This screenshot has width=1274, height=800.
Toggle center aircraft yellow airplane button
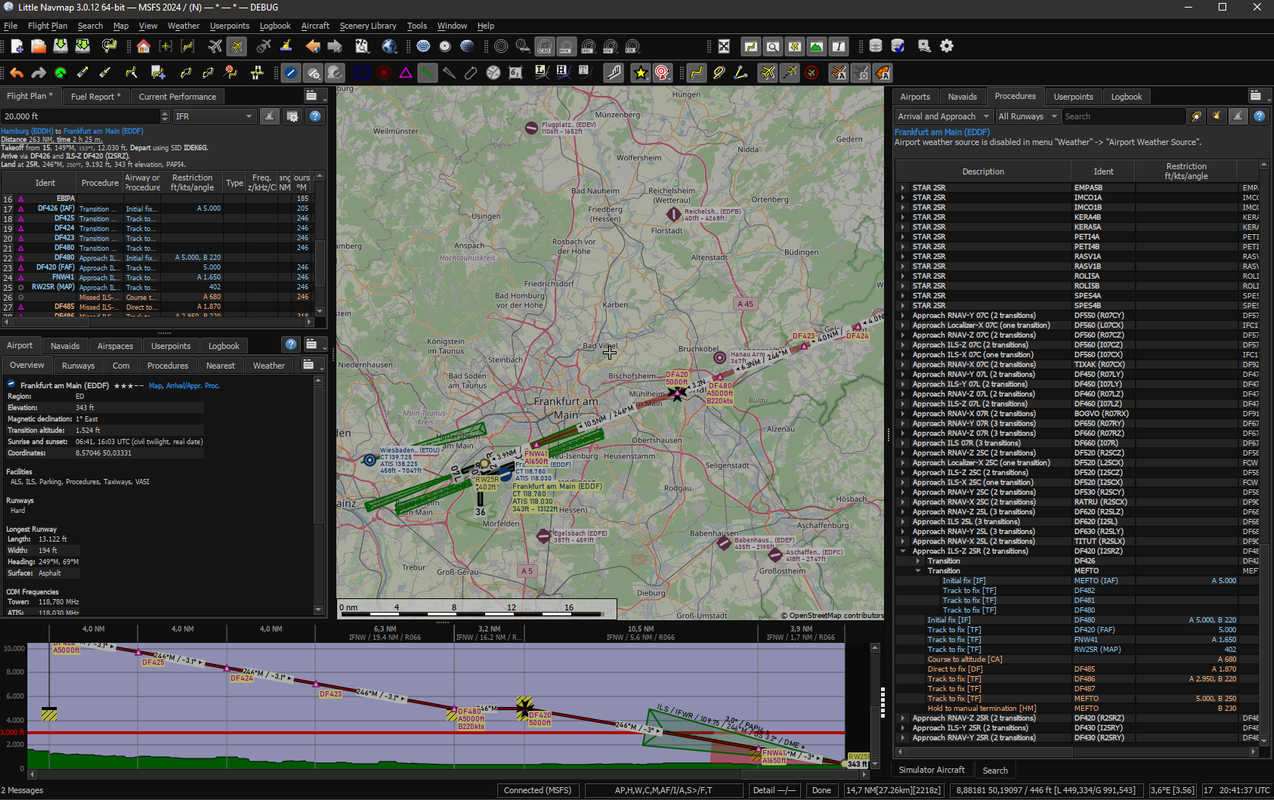tap(237, 46)
